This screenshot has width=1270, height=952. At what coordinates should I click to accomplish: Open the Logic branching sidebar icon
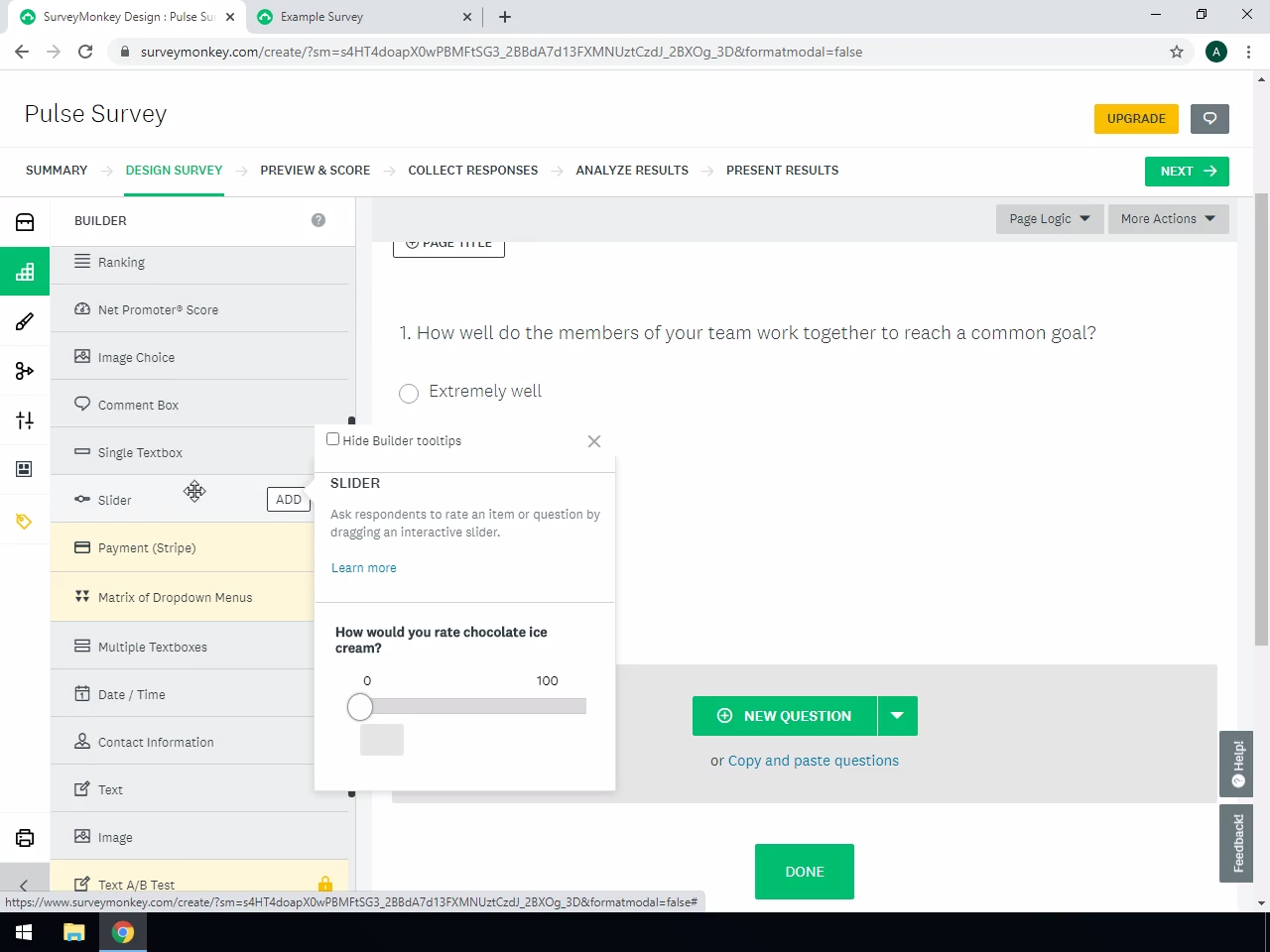[x=25, y=371]
